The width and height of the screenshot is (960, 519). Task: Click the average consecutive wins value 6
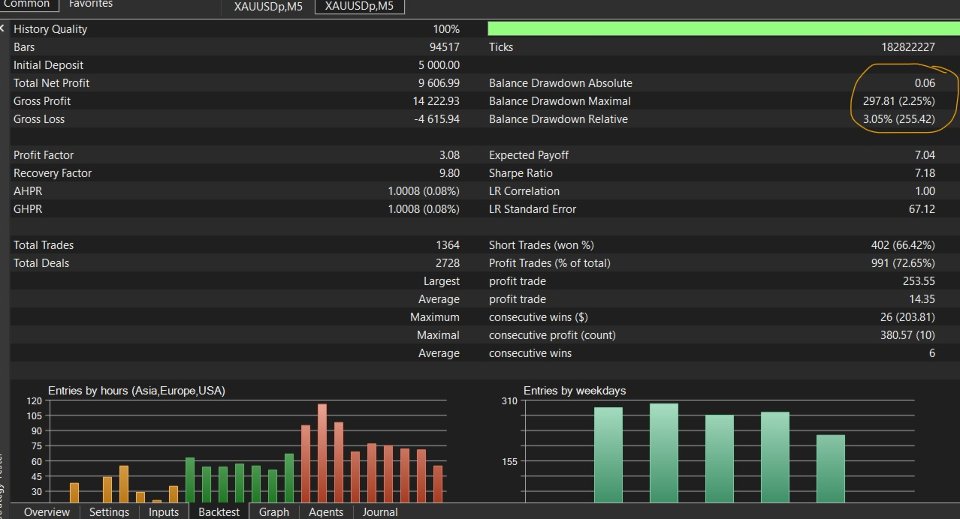tap(932, 353)
